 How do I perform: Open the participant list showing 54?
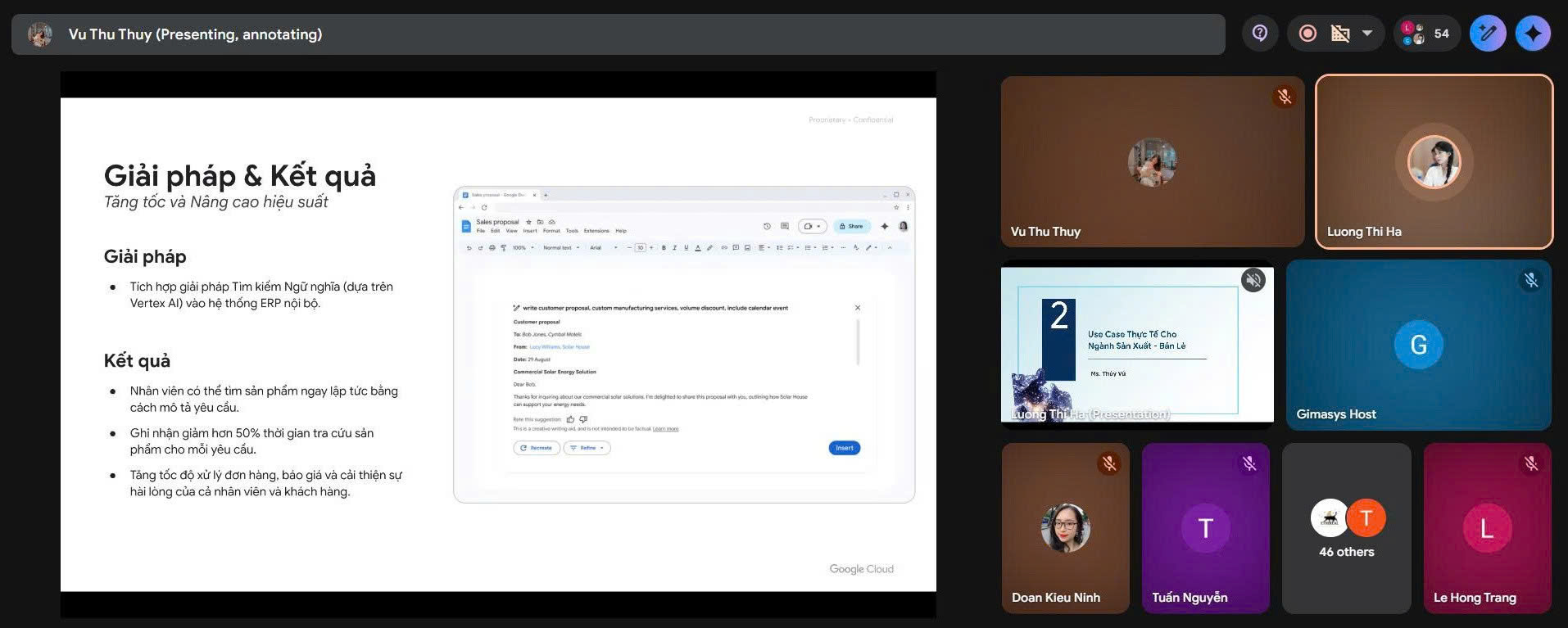1426,34
